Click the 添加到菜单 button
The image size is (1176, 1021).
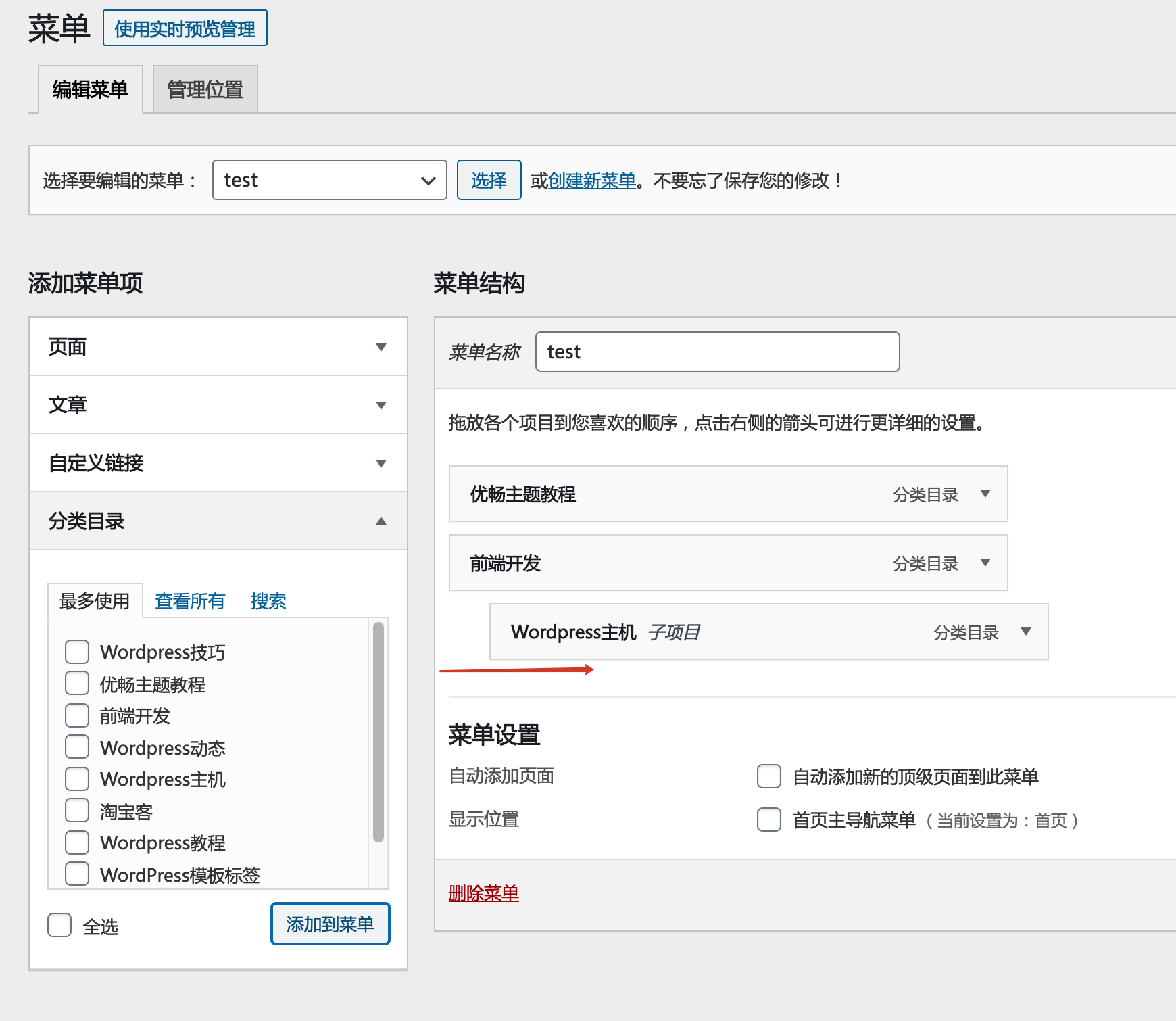pyautogui.click(x=330, y=924)
